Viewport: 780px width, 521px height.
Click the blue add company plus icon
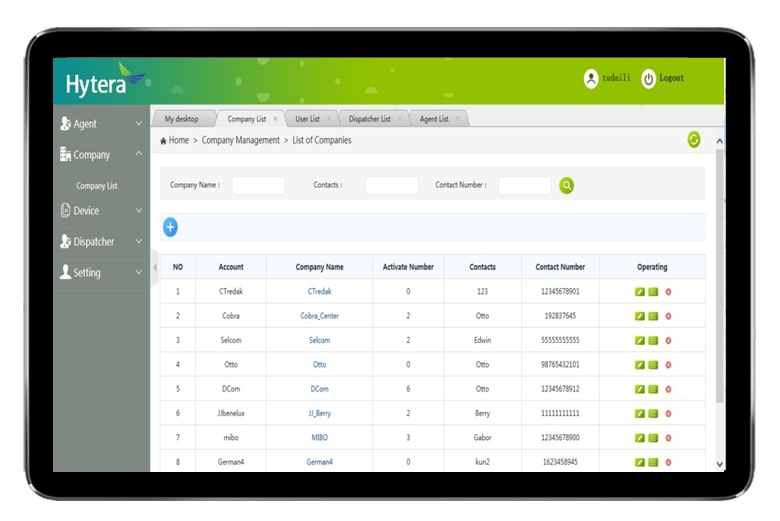[170, 227]
